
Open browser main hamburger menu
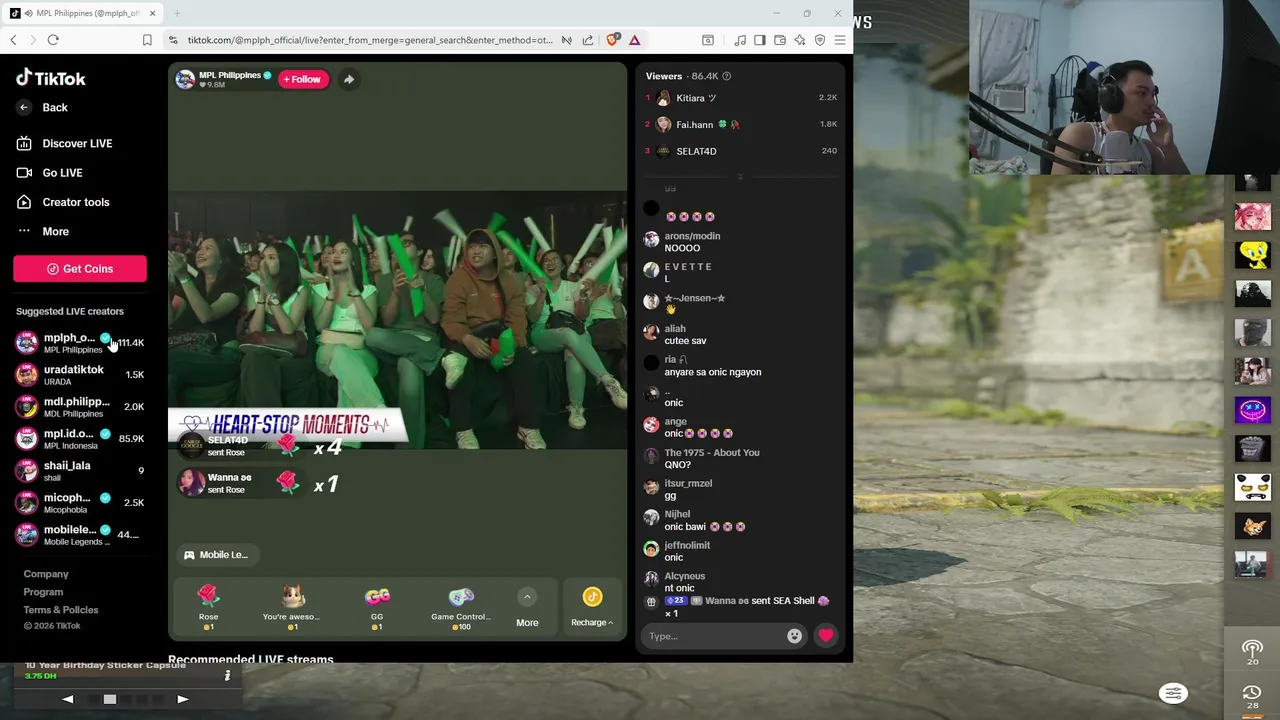coord(840,40)
